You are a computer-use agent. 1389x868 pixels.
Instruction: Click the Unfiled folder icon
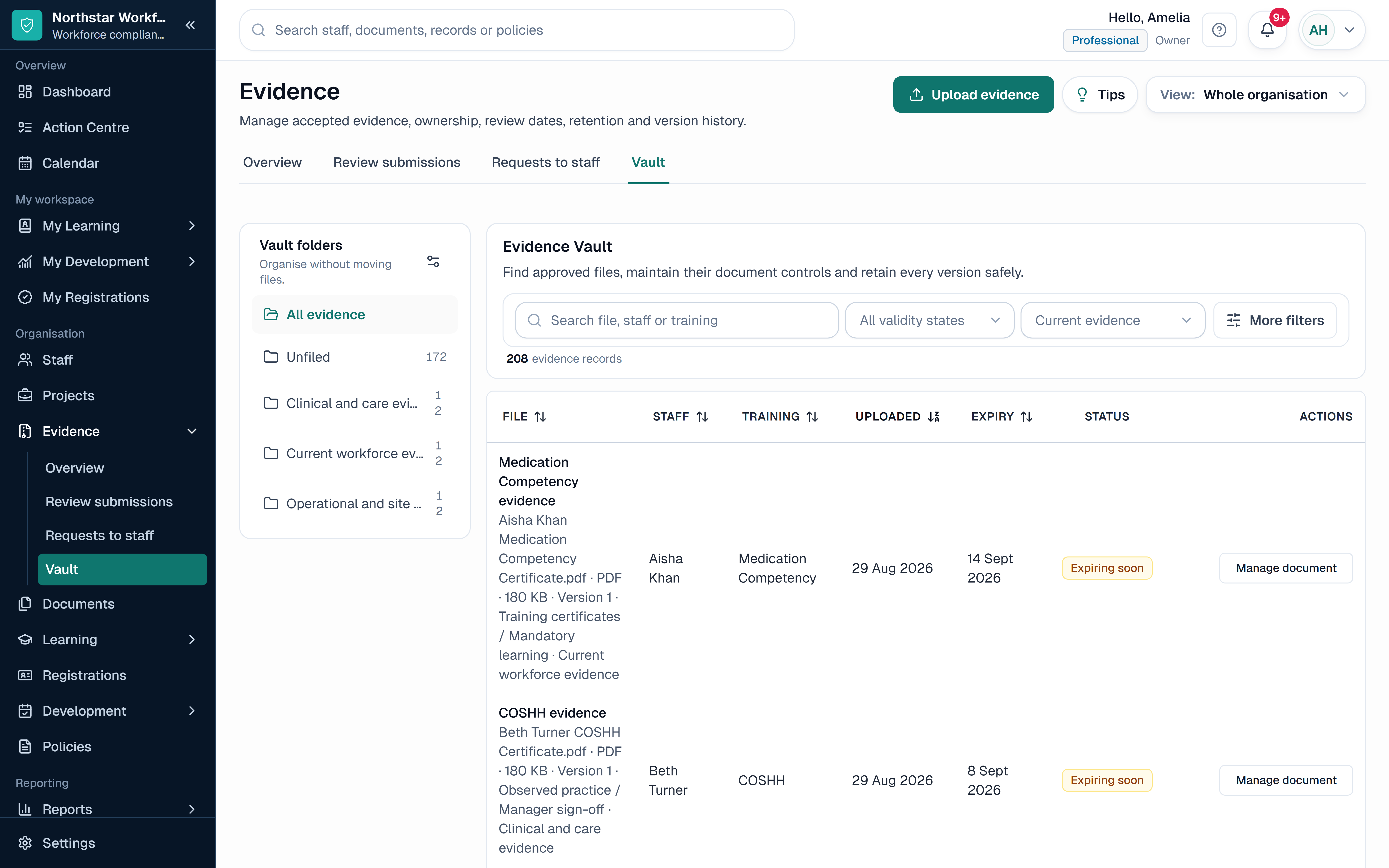[271, 357]
